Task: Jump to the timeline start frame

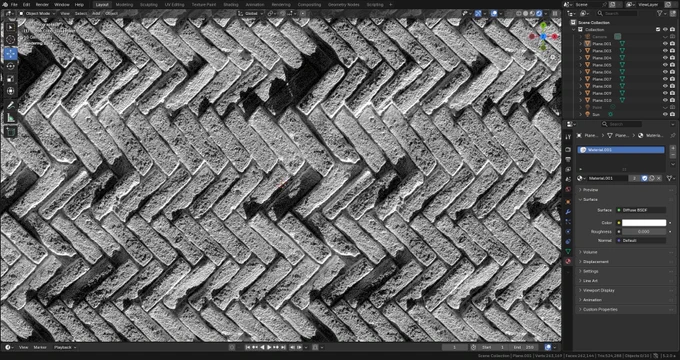Action: [x=248, y=347]
